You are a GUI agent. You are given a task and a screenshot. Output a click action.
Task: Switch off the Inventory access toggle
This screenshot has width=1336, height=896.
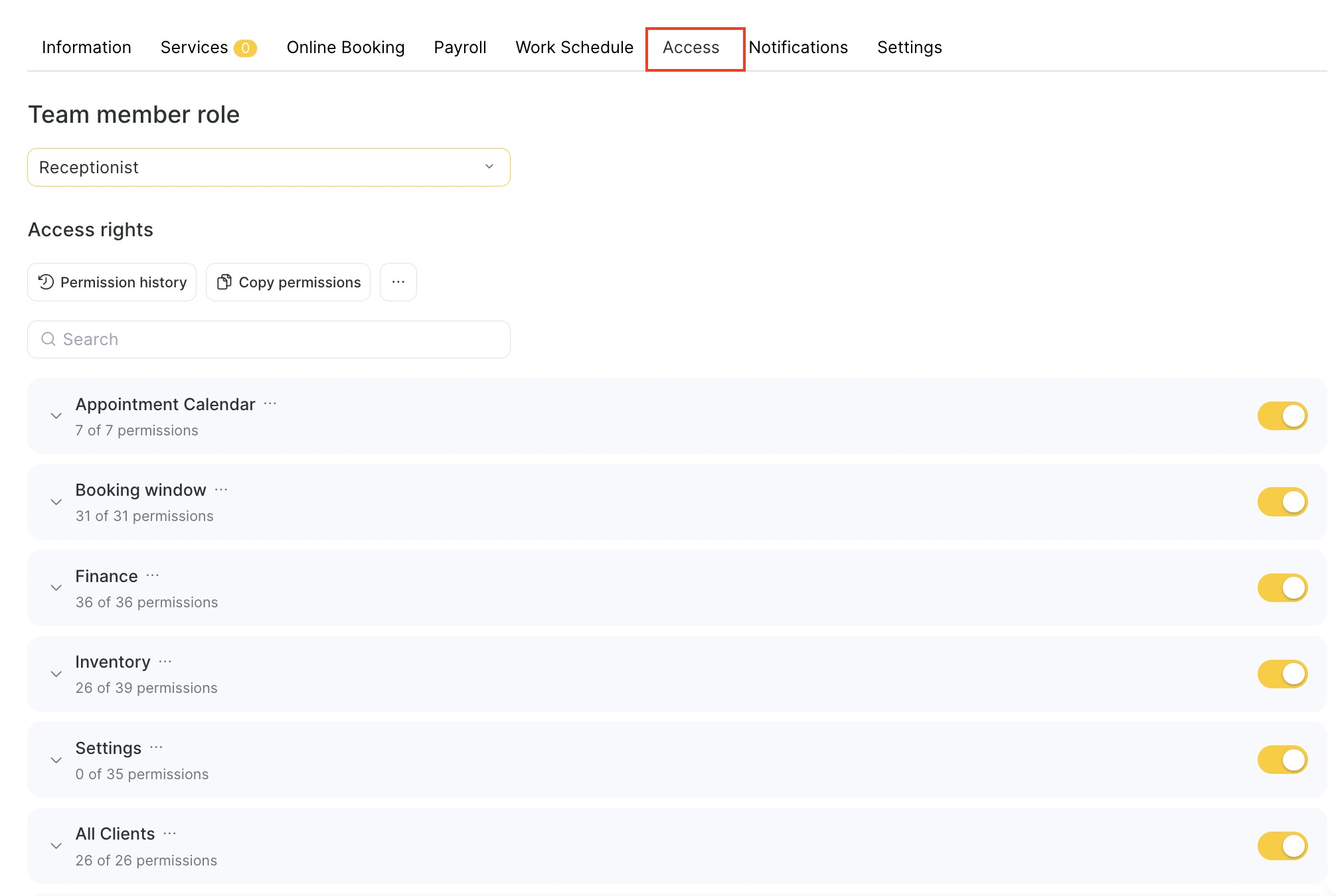coord(1282,674)
